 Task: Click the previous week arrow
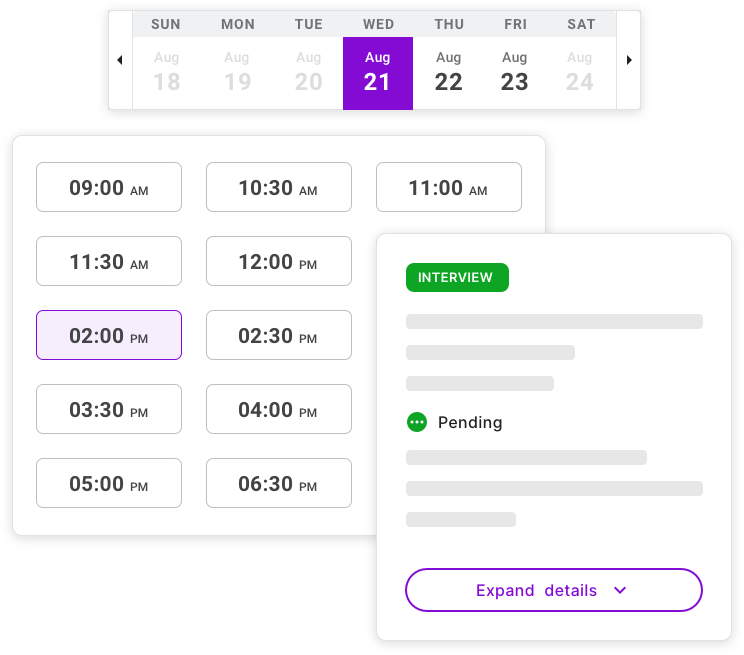tap(120, 60)
